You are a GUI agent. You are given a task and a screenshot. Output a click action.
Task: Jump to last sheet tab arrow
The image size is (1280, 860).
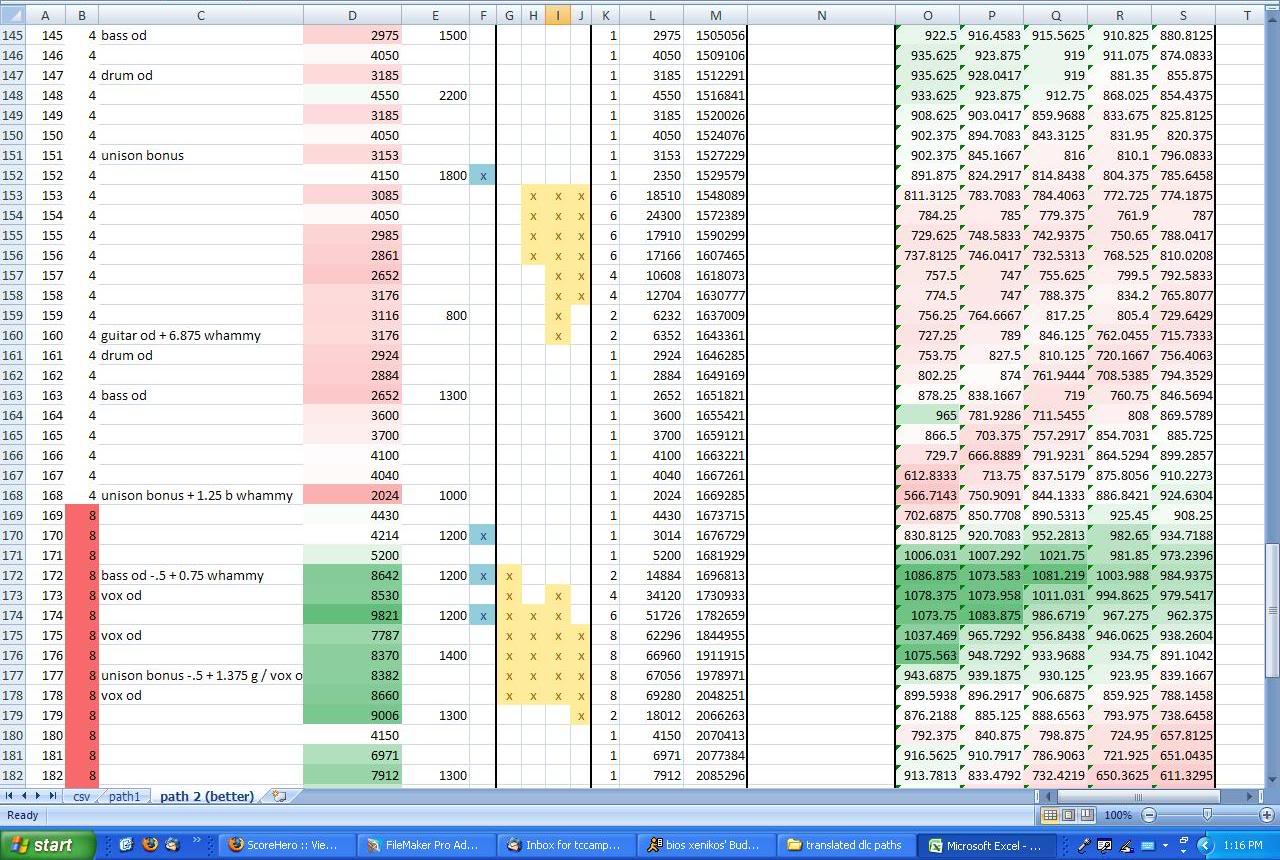point(51,796)
